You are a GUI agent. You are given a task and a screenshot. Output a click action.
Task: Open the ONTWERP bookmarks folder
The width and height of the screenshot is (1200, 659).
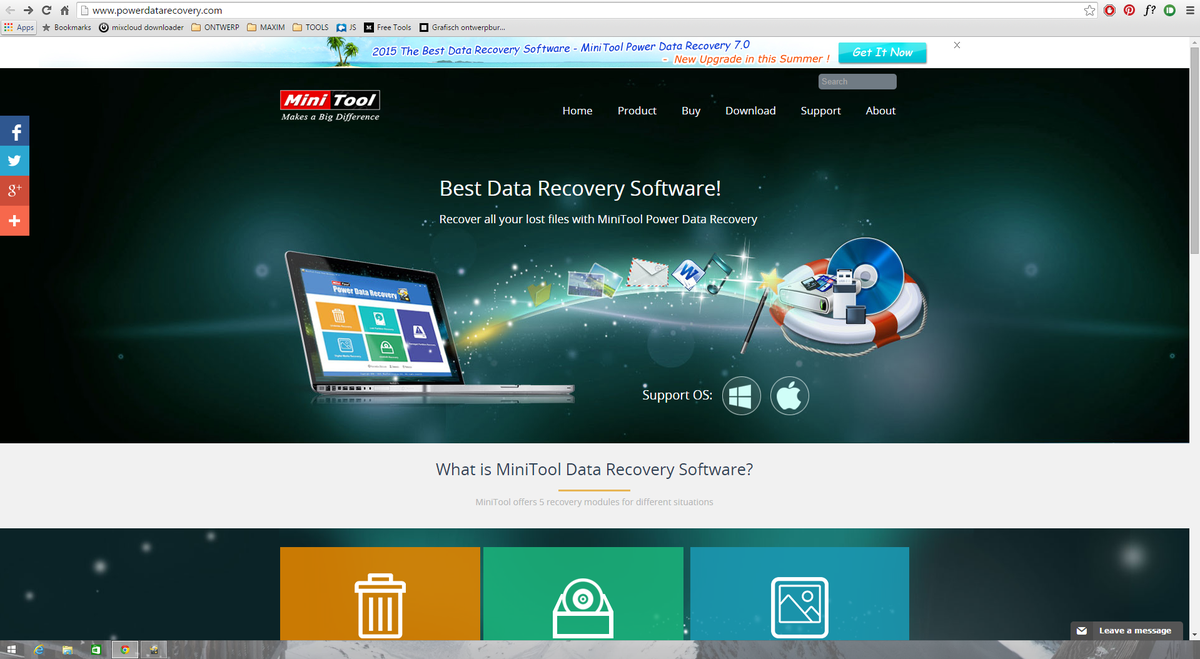214,27
